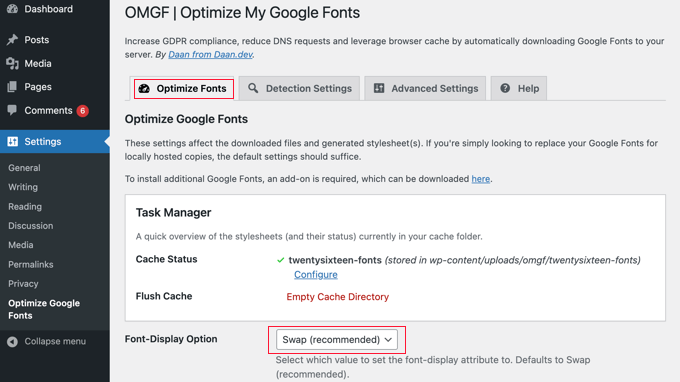Click the Collapse menu arrow icon

[x=13, y=342]
